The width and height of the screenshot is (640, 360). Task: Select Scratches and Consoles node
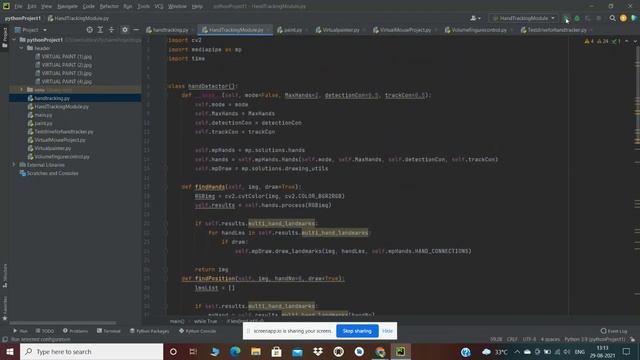pos(49,173)
